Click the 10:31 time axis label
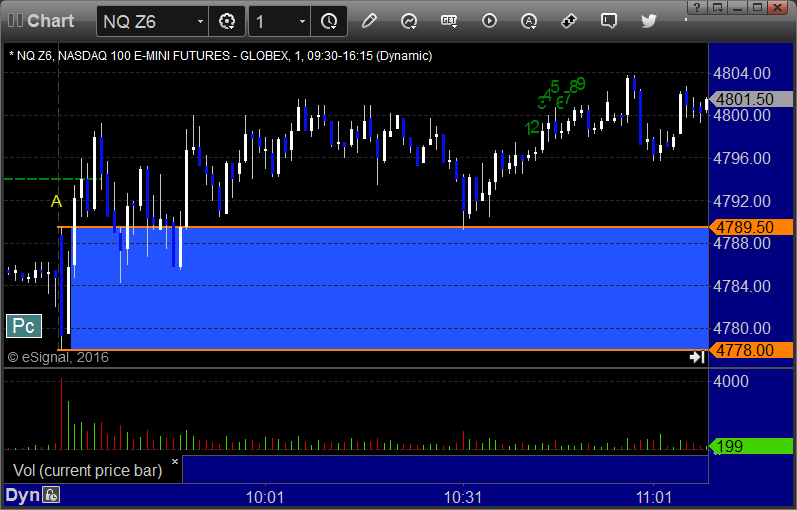The image size is (797, 510). coord(463,497)
